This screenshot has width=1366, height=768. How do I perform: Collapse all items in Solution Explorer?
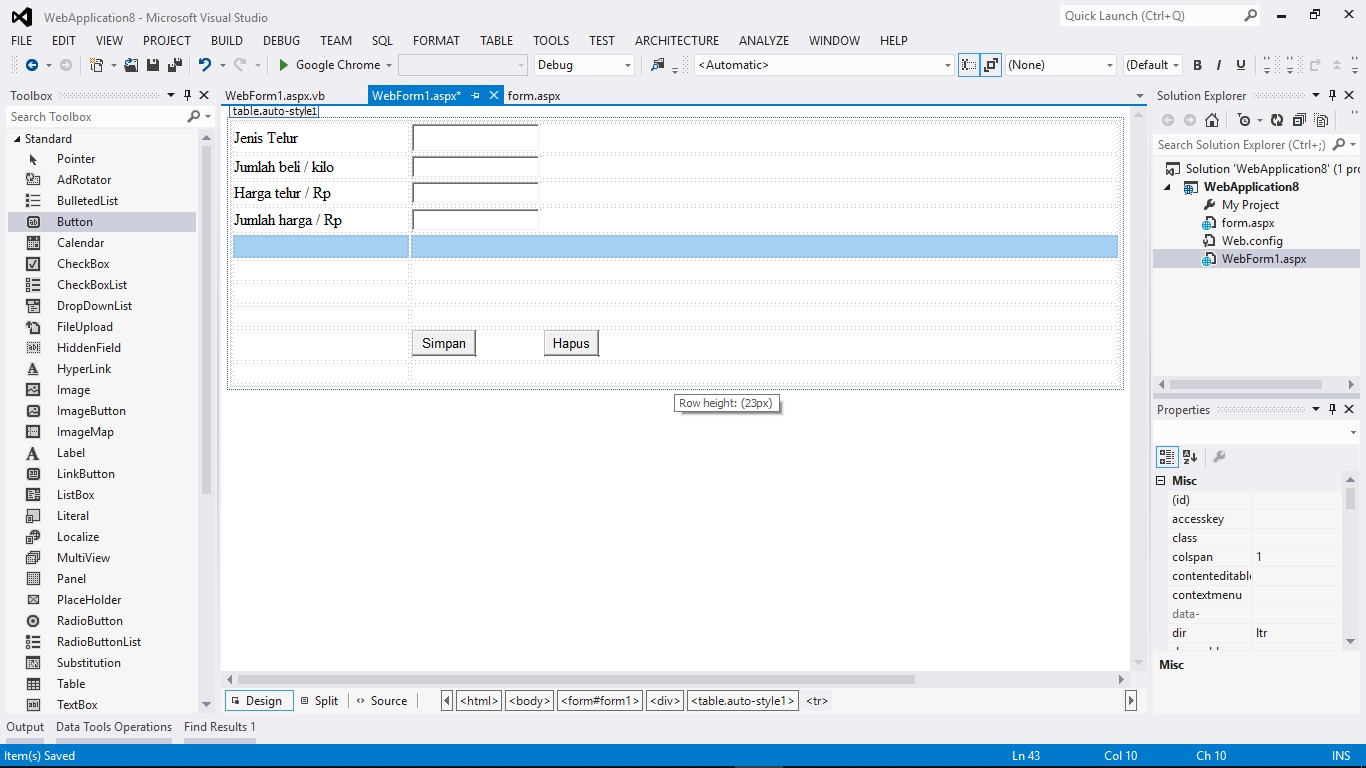pyautogui.click(x=1298, y=120)
